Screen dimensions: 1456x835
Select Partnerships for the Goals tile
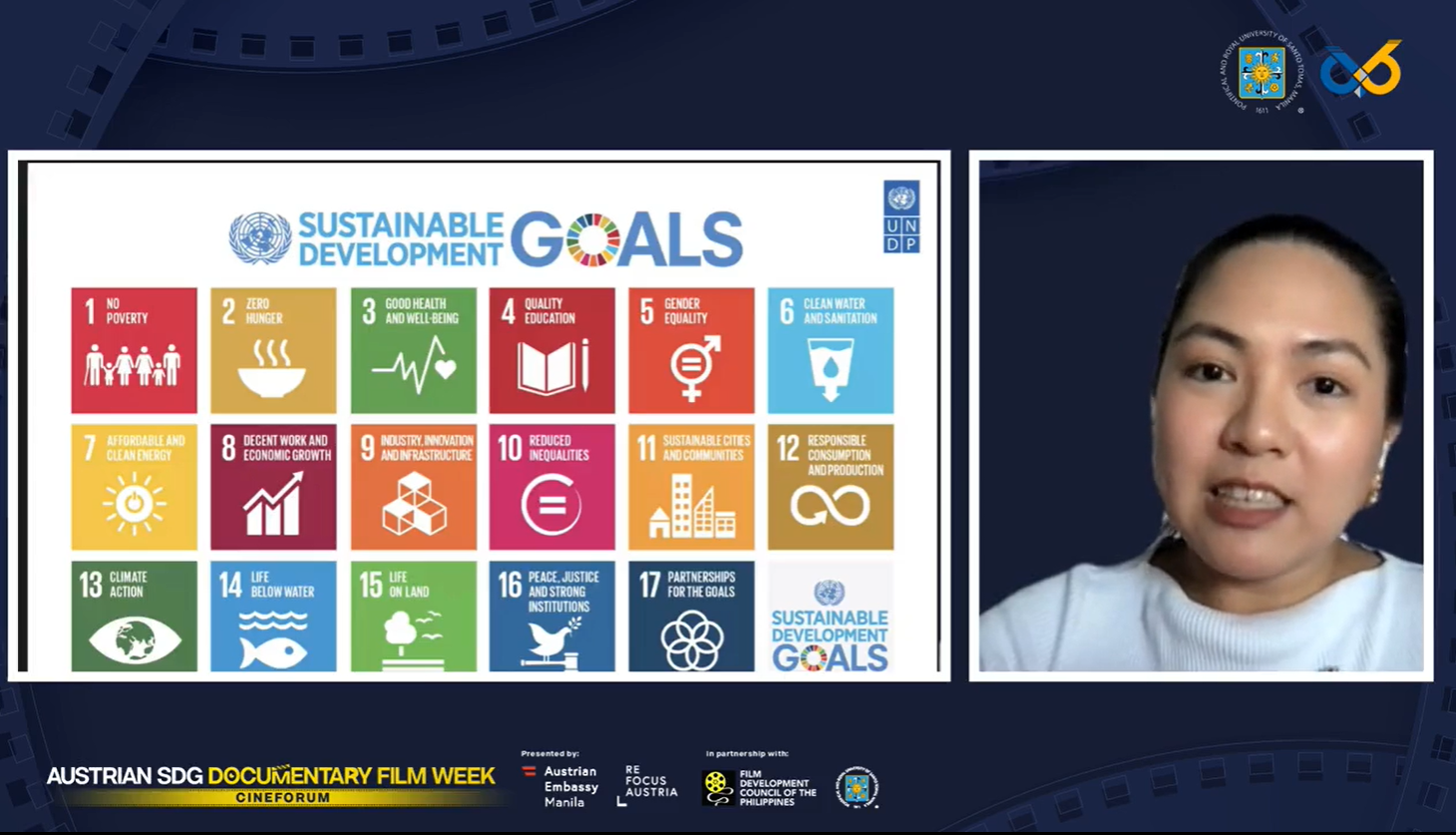(691, 617)
